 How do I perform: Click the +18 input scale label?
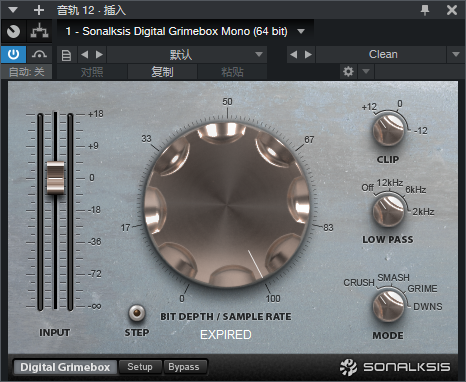pos(96,114)
